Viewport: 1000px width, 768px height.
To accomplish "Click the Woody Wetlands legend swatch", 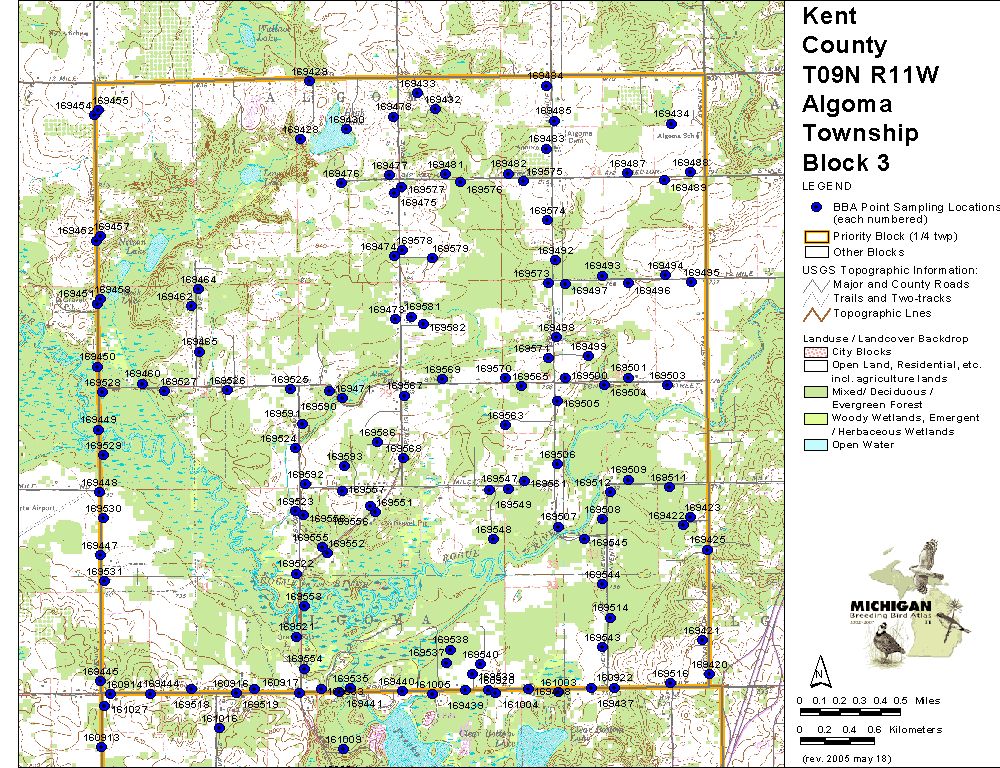I will coord(816,418).
